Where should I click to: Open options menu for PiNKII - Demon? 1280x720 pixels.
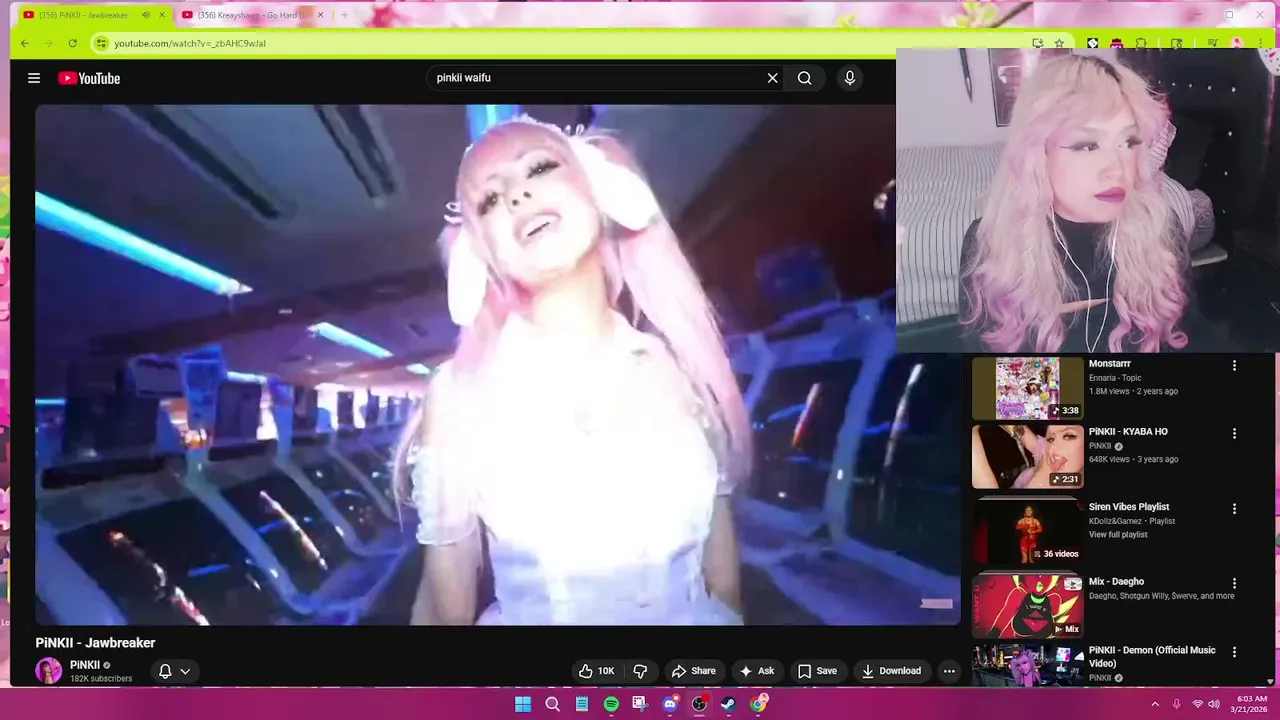point(1234,652)
